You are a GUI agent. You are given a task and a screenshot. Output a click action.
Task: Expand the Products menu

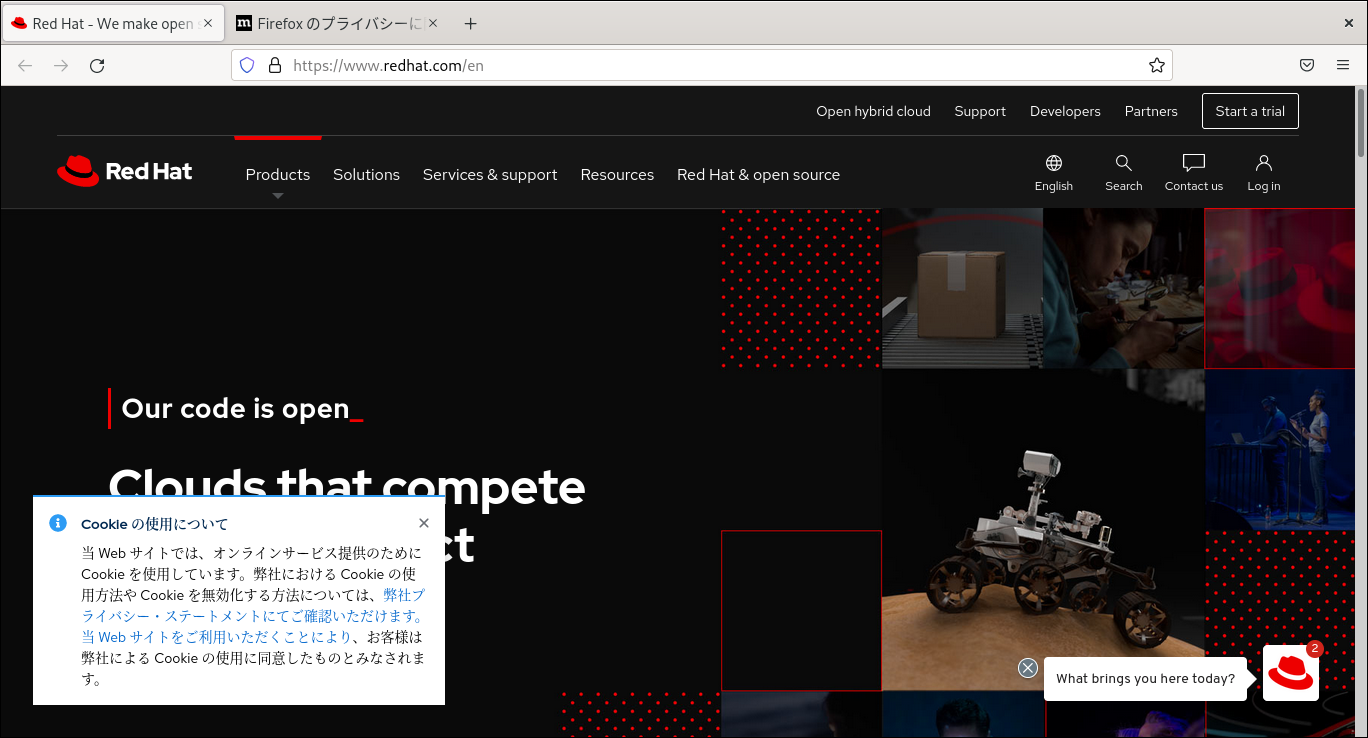pyautogui.click(x=278, y=174)
